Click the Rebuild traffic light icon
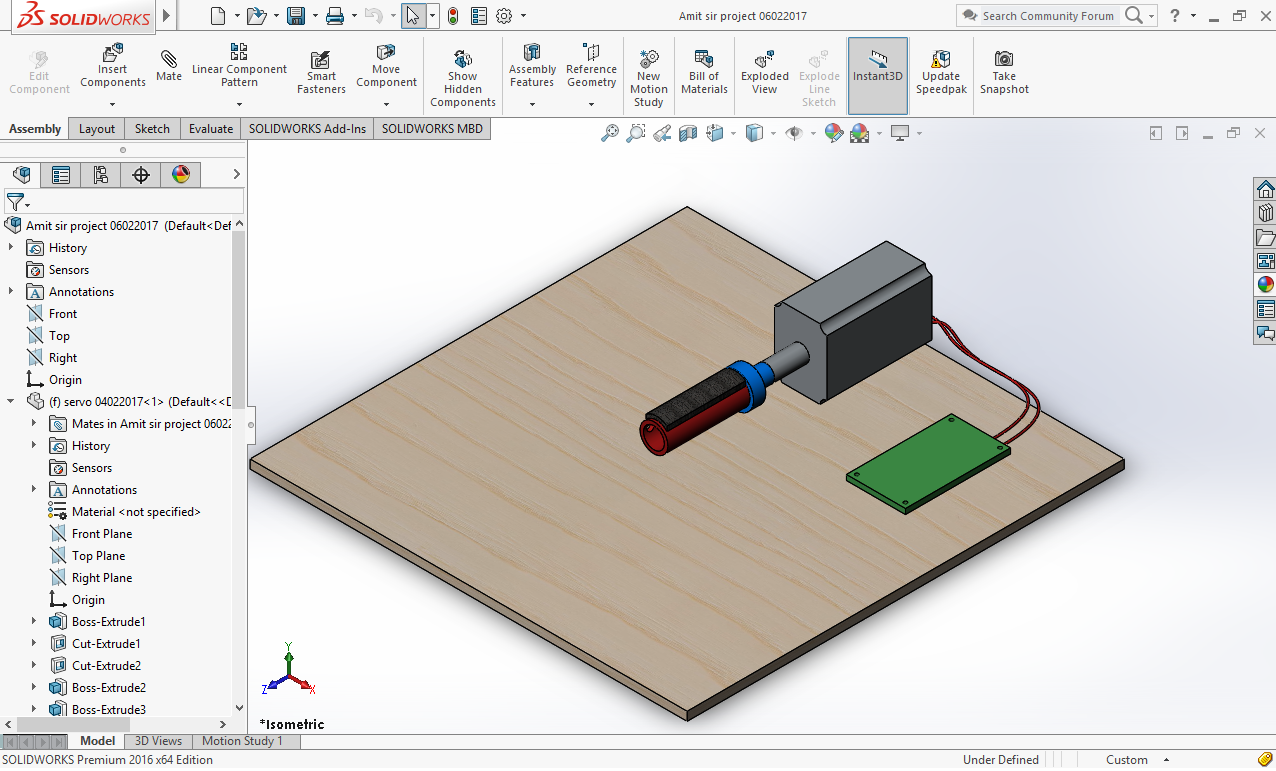 [x=453, y=15]
